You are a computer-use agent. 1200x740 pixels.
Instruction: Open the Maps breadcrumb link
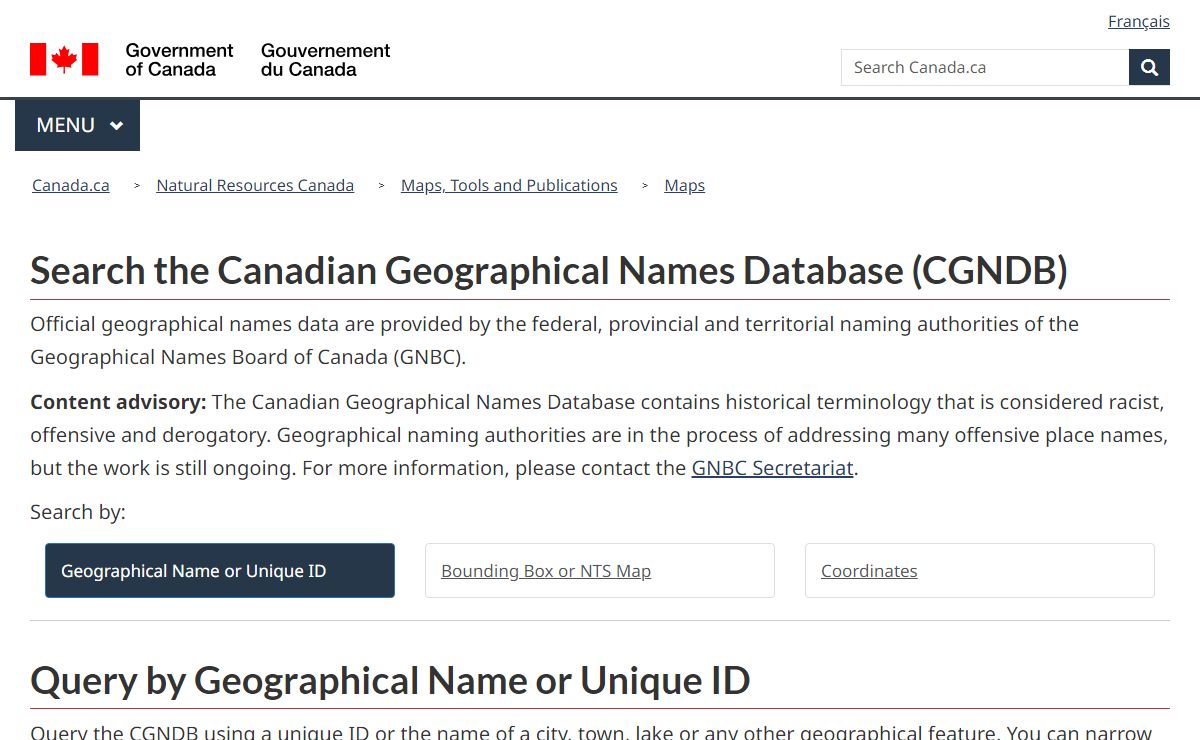tap(684, 186)
